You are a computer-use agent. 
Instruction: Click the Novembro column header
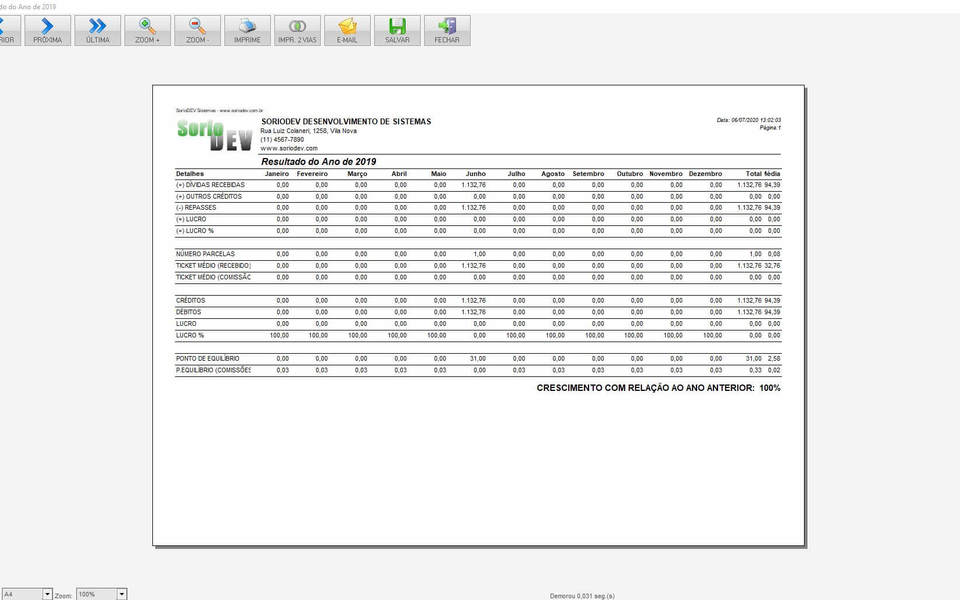pyautogui.click(x=666, y=174)
